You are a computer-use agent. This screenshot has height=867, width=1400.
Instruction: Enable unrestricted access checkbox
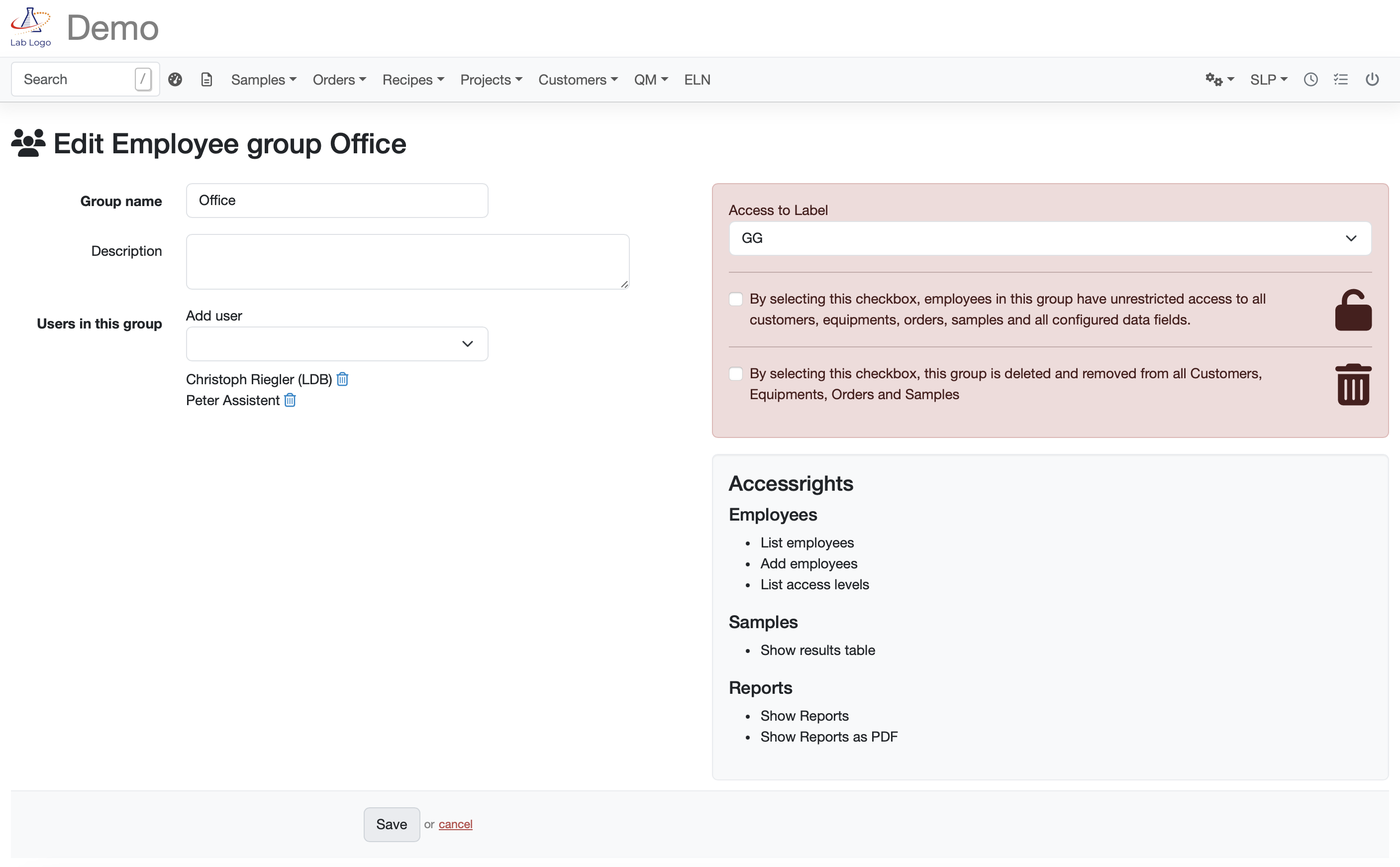(735, 299)
